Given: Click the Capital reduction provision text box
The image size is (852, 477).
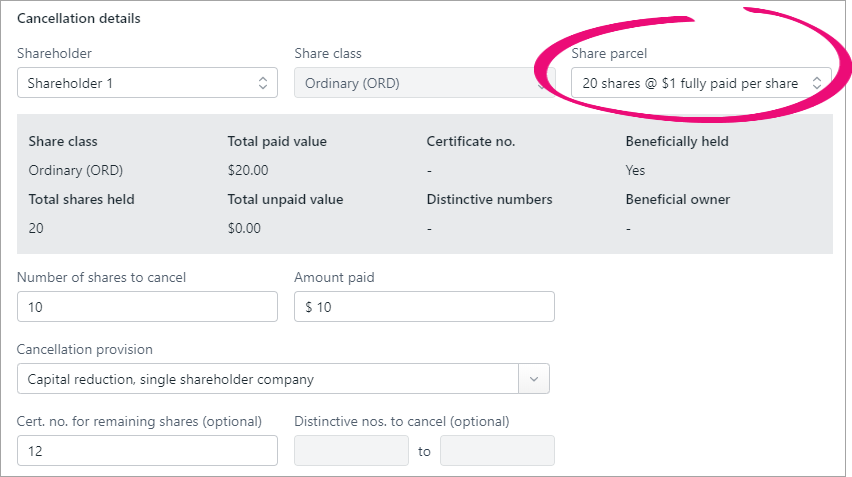Looking at the screenshot, I should pos(267,379).
